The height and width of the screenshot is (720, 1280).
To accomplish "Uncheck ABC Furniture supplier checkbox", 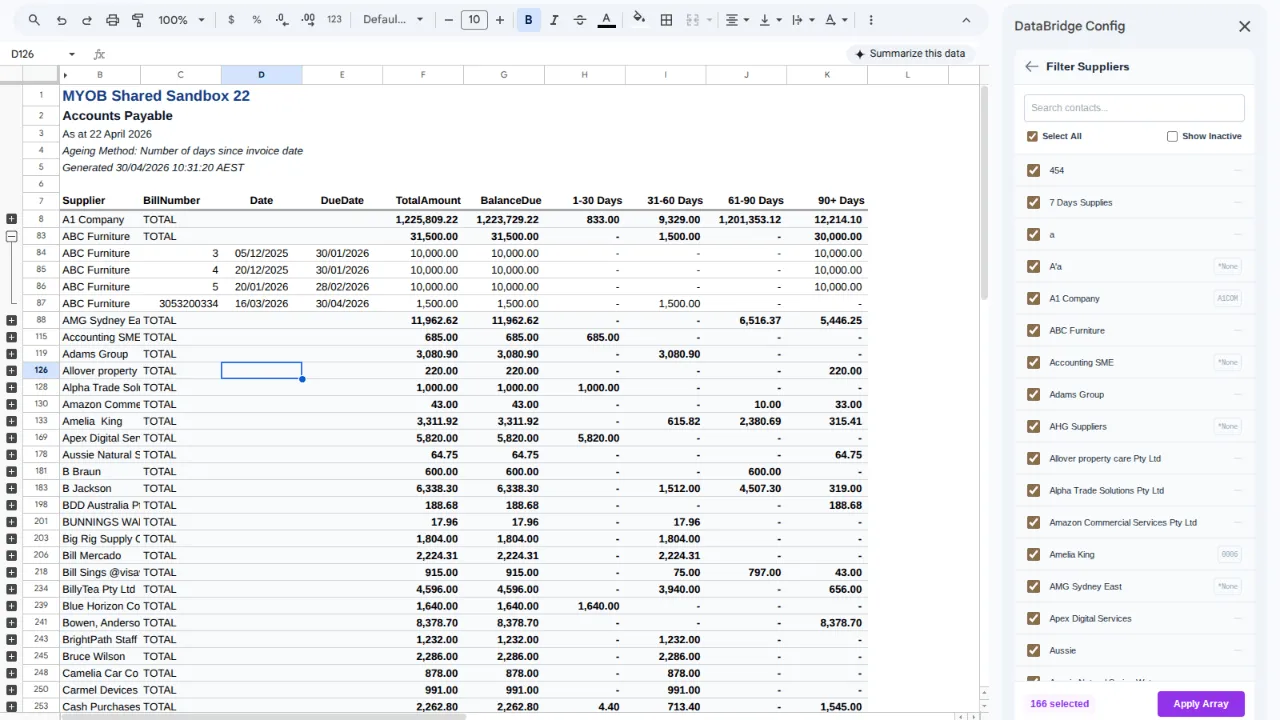I will click(x=1033, y=331).
